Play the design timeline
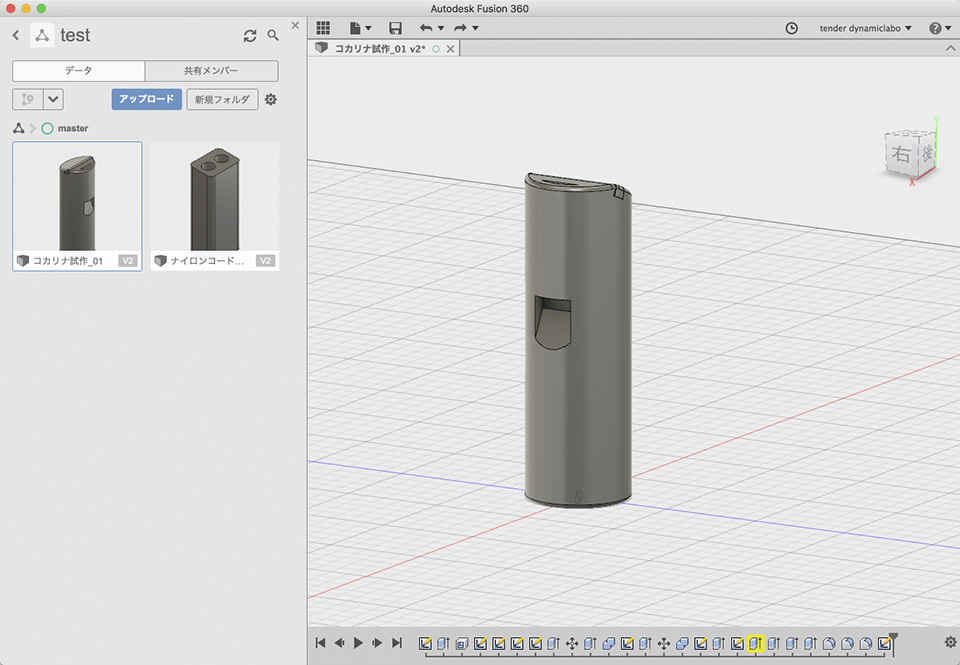This screenshot has height=665, width=960. [359, 642]
